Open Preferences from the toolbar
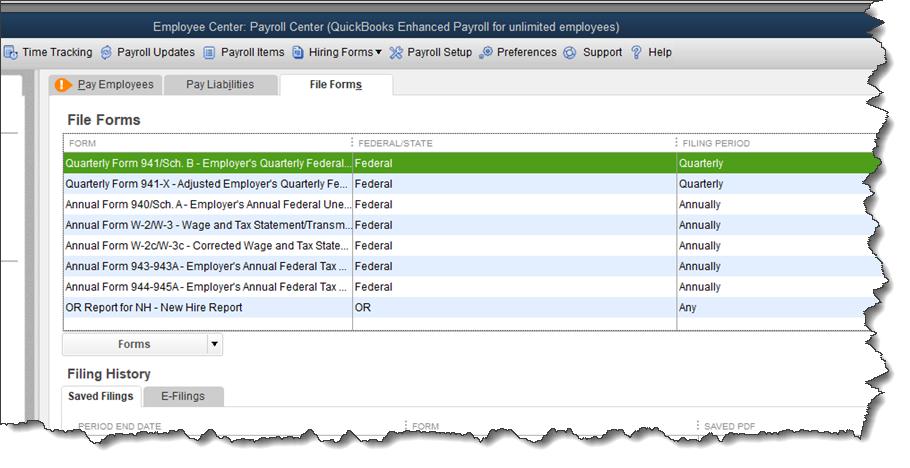The height and width of the screenshot is (468, 910). click(x=526, y=52)
